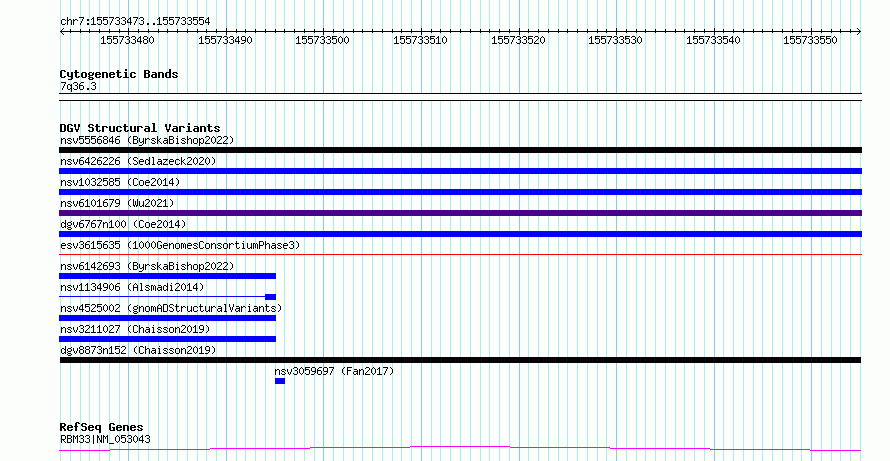Click the thin red line of esv3615635

click(460, 254)
